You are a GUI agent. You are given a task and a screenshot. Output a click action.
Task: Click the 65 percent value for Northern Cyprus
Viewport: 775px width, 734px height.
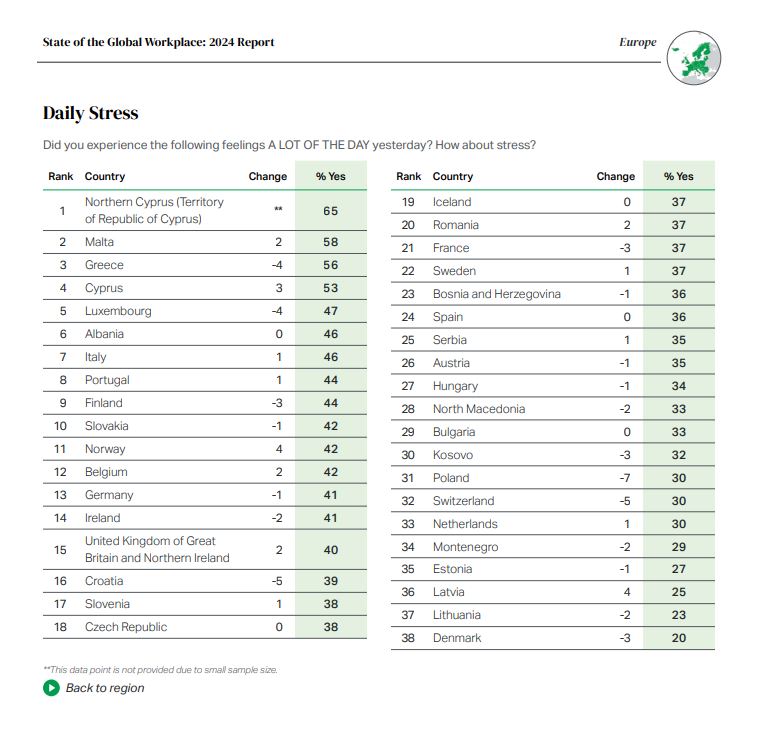coord(330,211)
